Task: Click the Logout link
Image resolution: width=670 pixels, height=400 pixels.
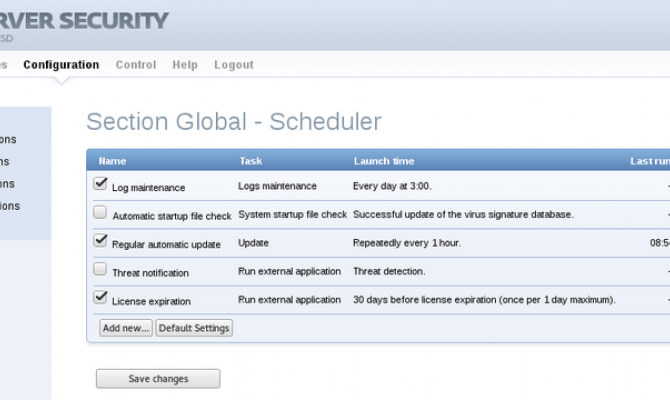Action: tap(234, 65)
